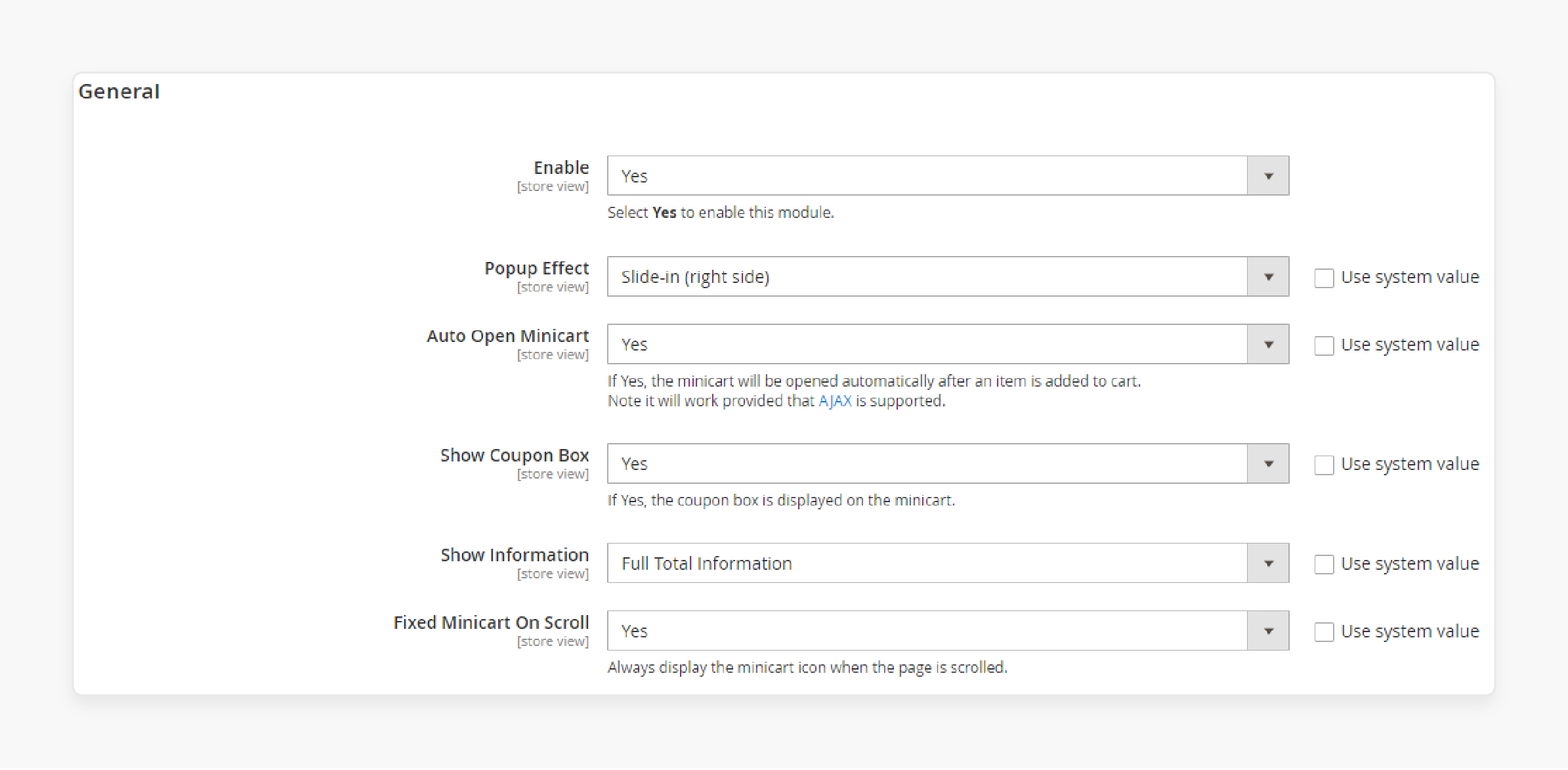Open the Fixed Minicart On Scroll dropdown
The image size is (1568, 770).
click(x=948, y=631)
